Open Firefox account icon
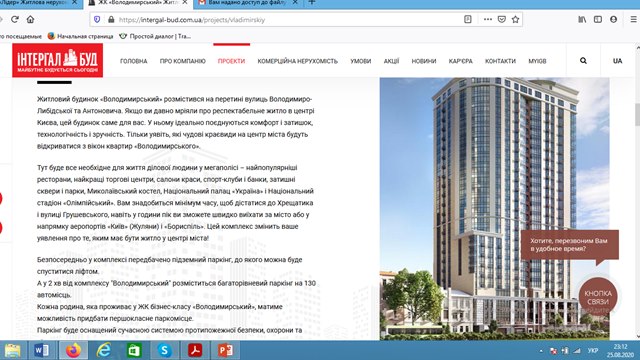This screenshot has height=360, width=640. click(613, 19)
